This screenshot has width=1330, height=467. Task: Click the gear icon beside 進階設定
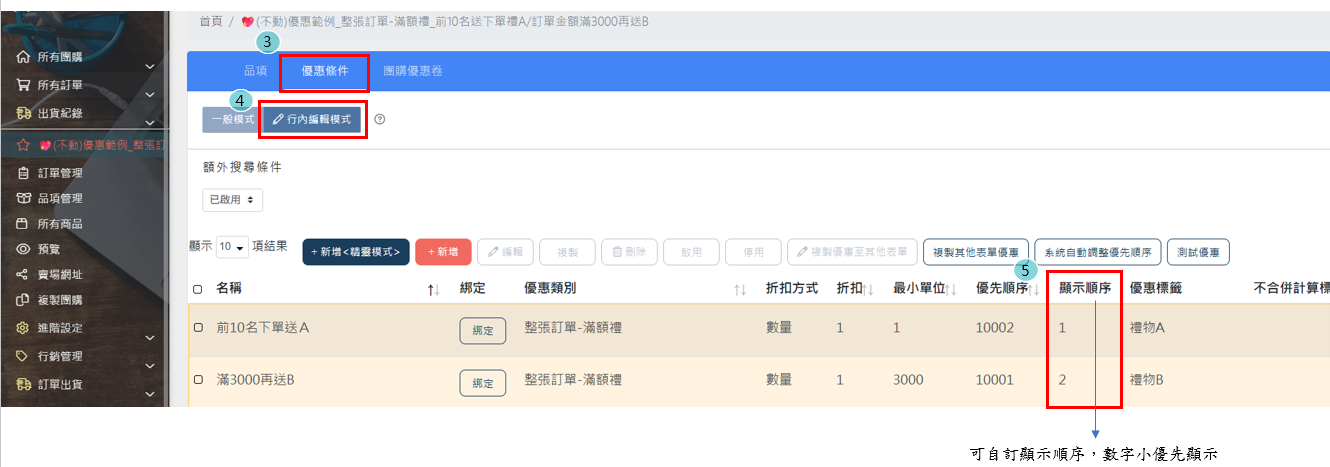click(x=23, y=328)
